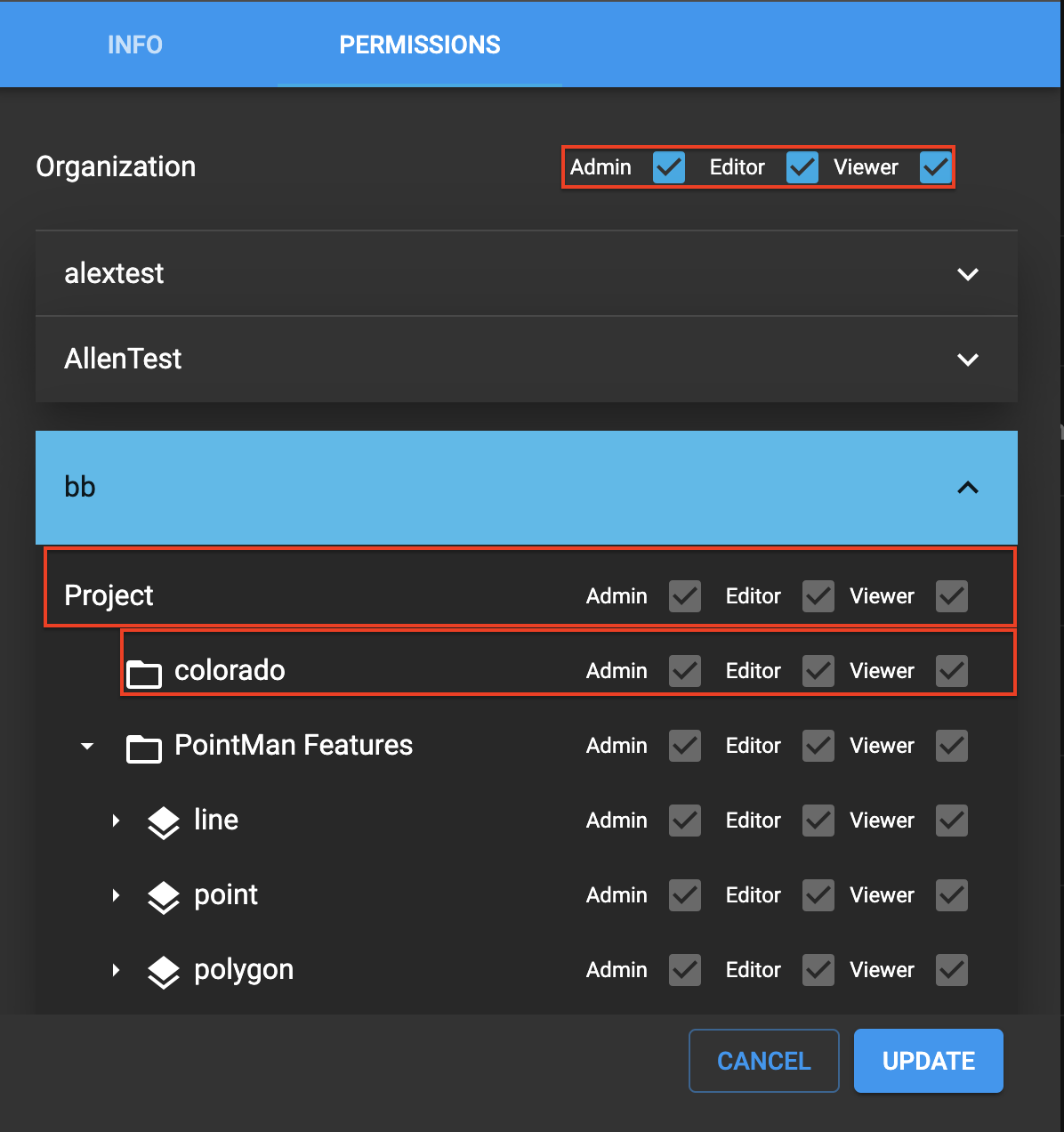Image resolution: width=1064 pixels, height=1132 pixels.
Task: Uncheck the organization Editor checkbox
Action: pyautogui.click(x=802, y=166)
